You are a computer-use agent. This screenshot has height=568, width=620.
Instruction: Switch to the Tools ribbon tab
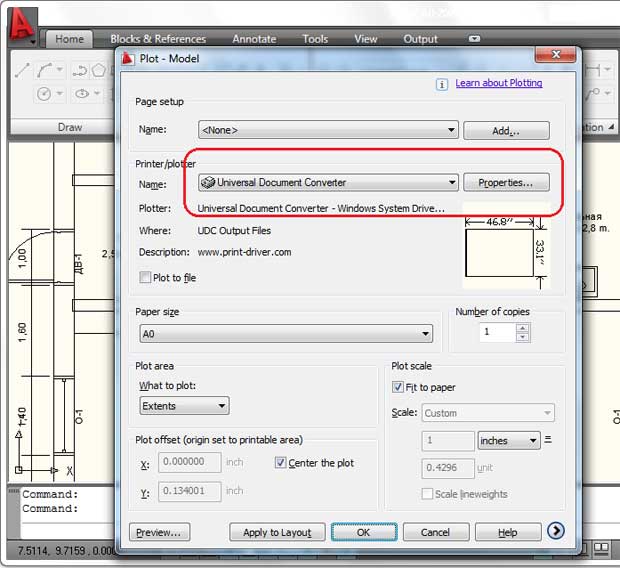coord(315,39)
